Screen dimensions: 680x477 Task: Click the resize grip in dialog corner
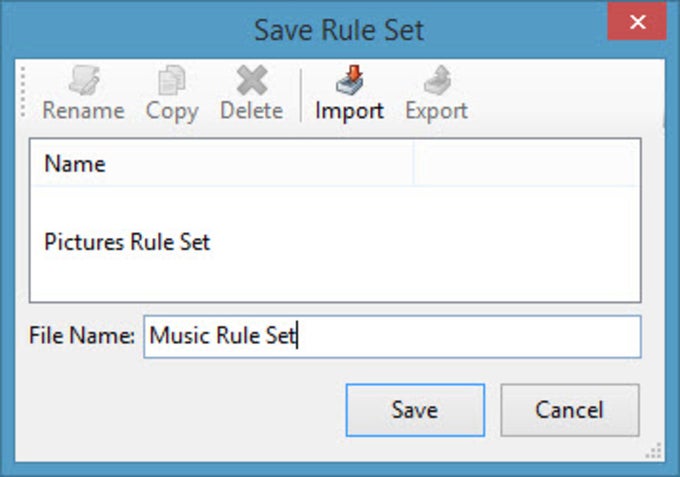[656, 453]
